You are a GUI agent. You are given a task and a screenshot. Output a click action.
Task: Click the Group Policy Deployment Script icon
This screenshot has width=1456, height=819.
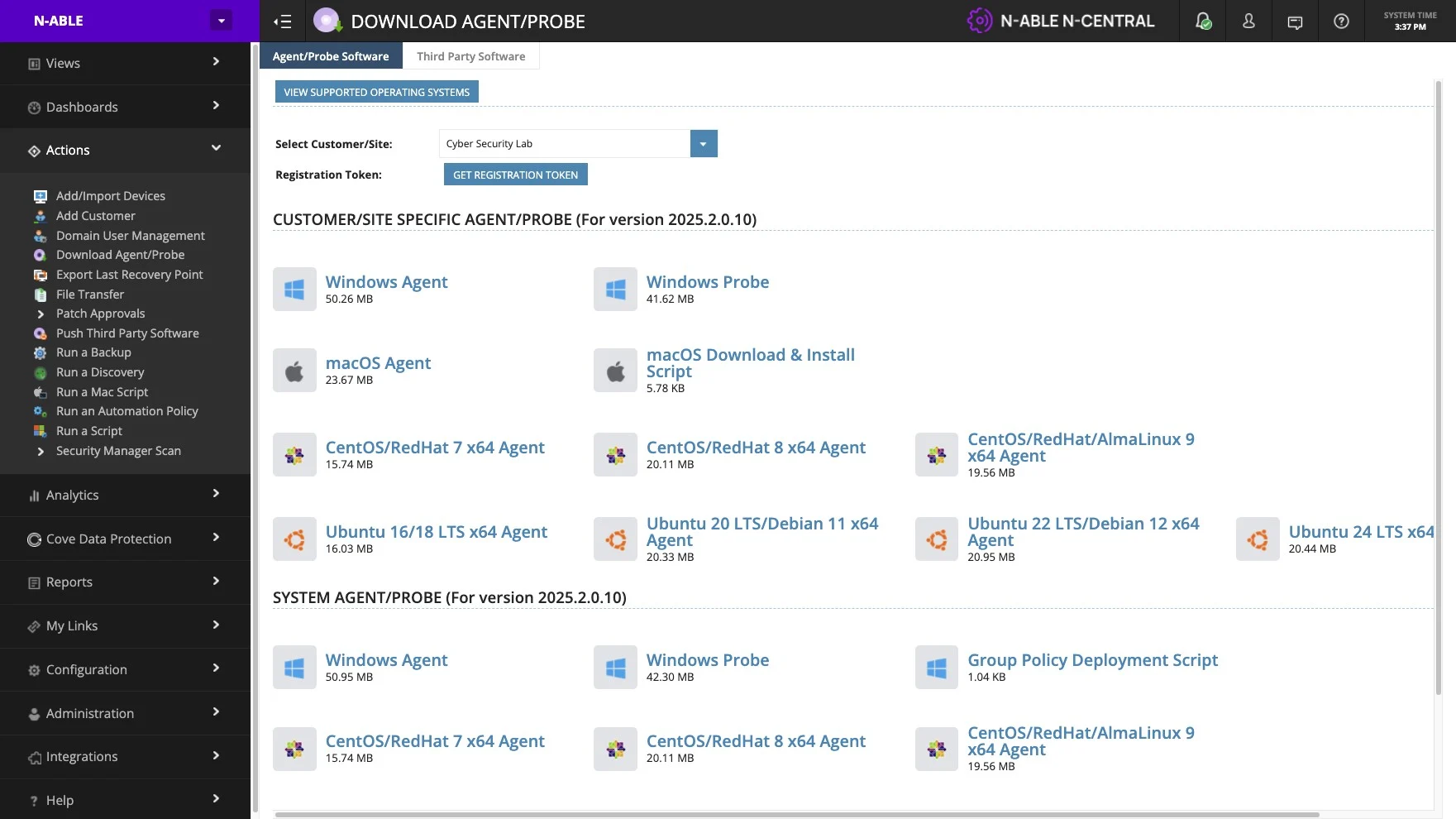[x=937, y=667]
